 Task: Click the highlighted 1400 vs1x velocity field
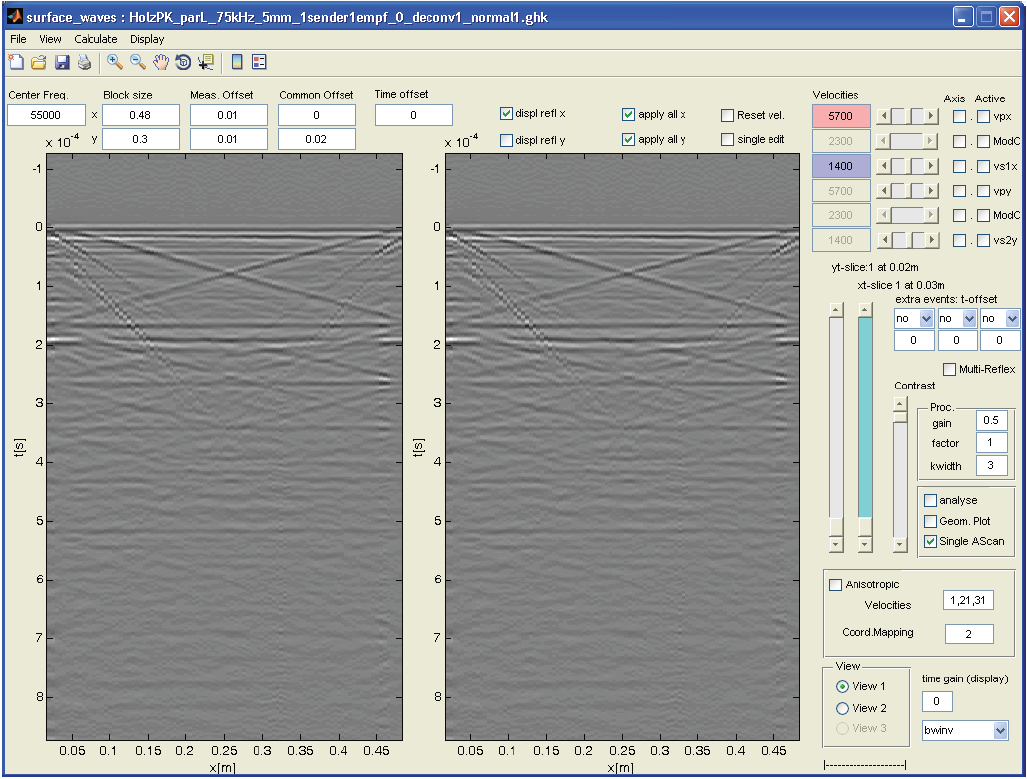(841, 166)
